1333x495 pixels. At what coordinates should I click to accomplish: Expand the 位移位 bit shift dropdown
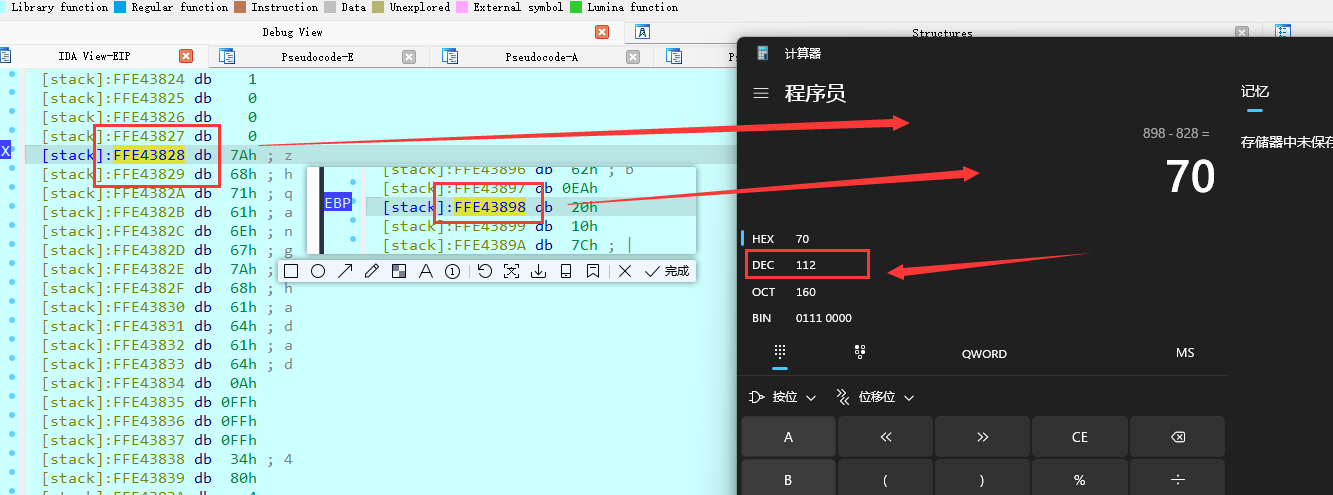point(874,397)
